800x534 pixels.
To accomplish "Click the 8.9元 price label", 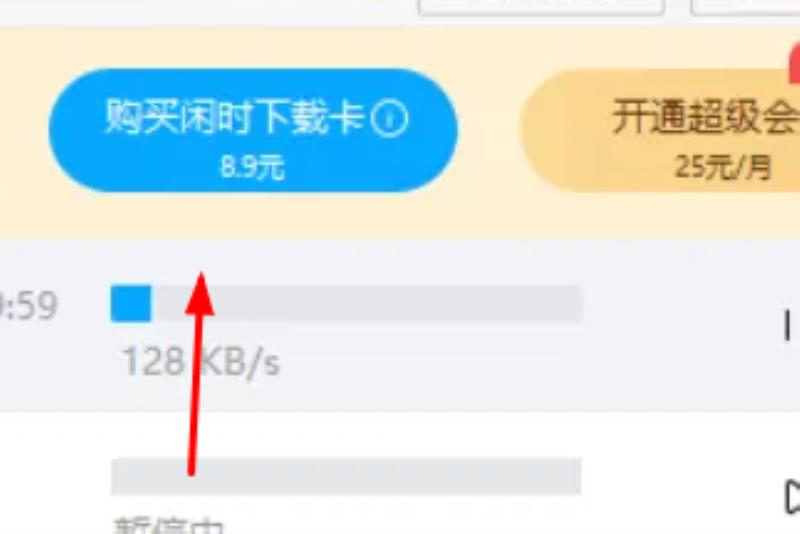I will [x=252, y=167].
